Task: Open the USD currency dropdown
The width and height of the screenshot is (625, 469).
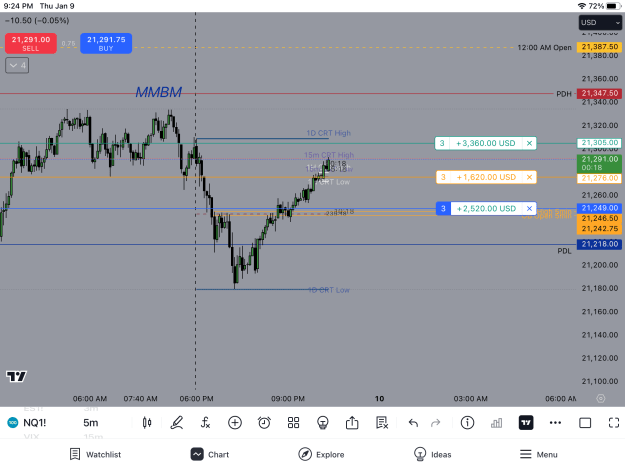Action: (x=600, y=23)
